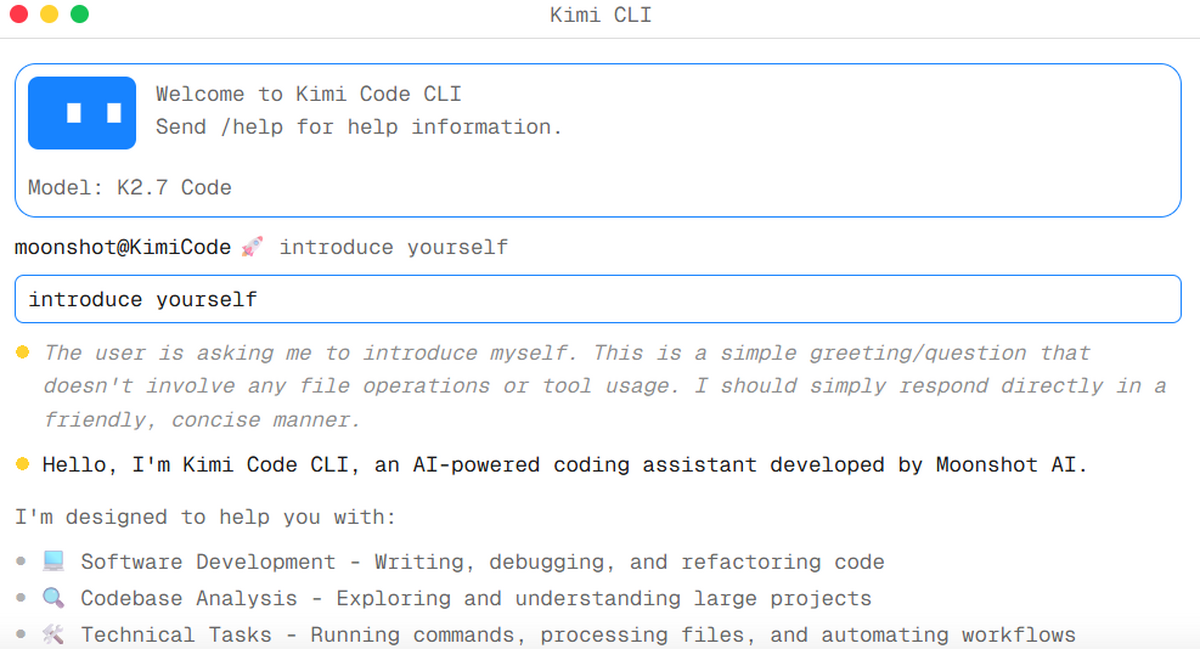The width and height of the screenshot is (1200, 649).
Task: Click the "Kimi CLI" window title
Action: pyautogui.click(x=600, y=15)
